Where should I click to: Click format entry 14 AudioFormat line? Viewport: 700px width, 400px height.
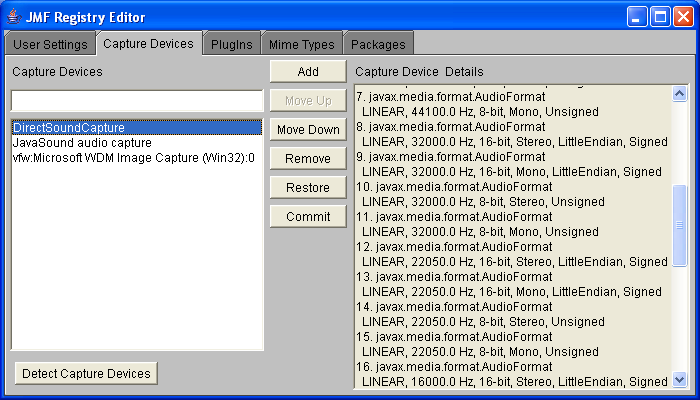point(454,307)
